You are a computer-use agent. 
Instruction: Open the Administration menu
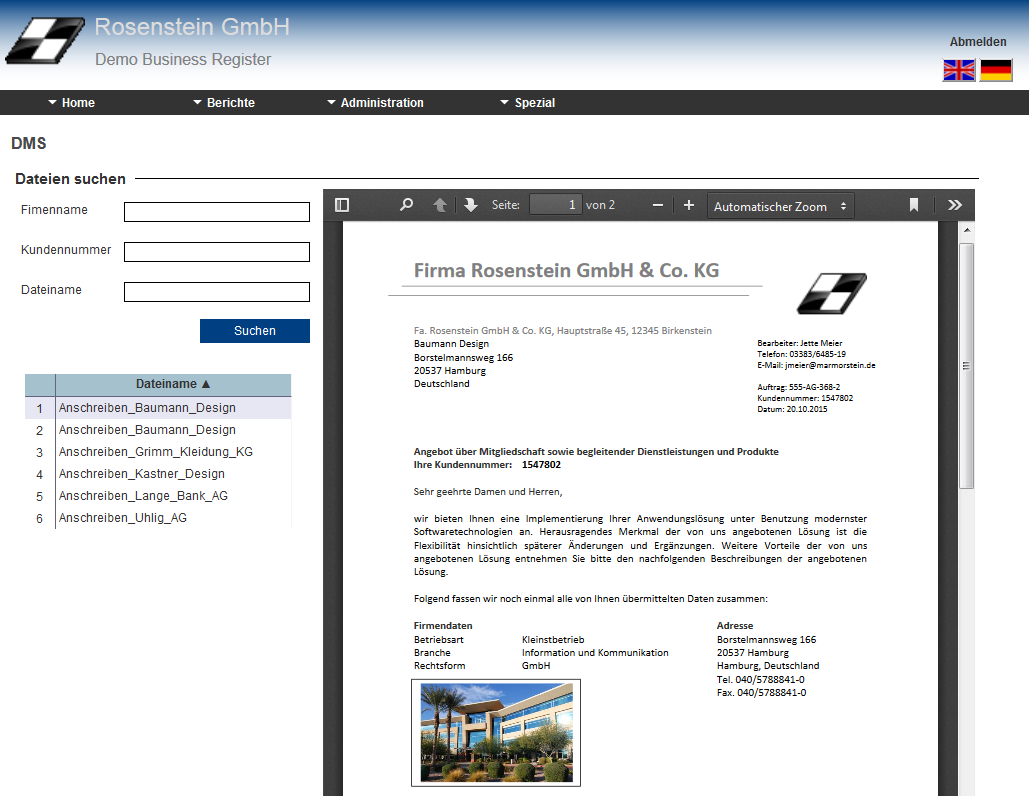click(375, 103)
